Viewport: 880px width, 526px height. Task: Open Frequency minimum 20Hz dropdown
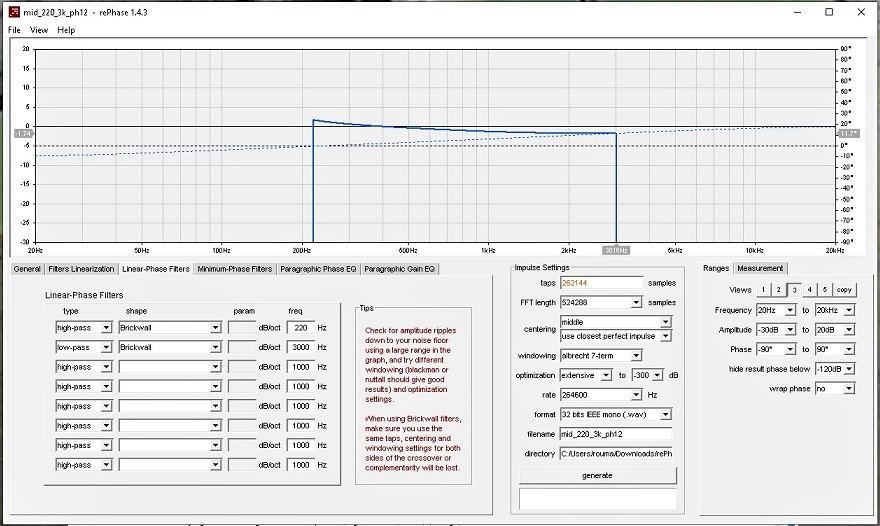[790, 310]
